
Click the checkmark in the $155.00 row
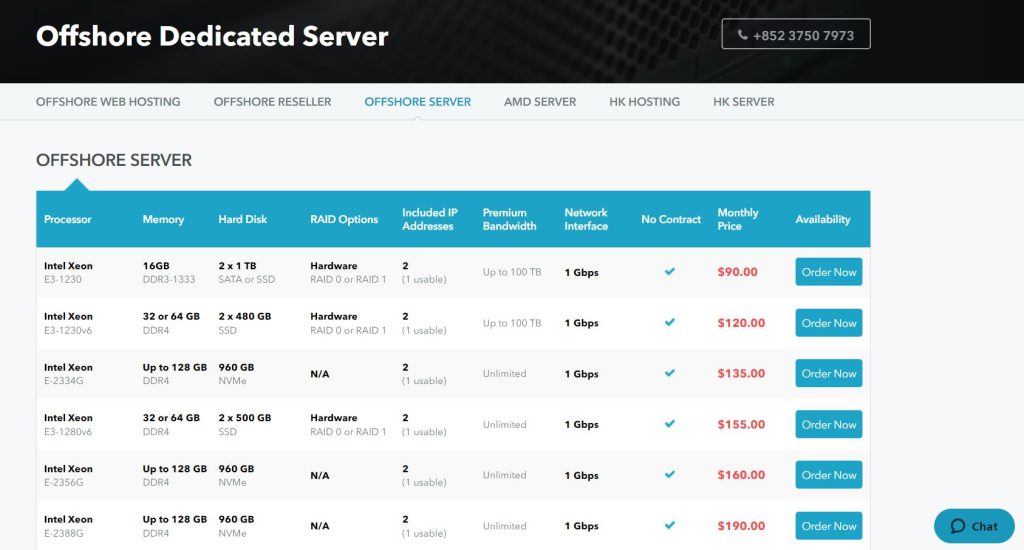[x=670, y=425]
